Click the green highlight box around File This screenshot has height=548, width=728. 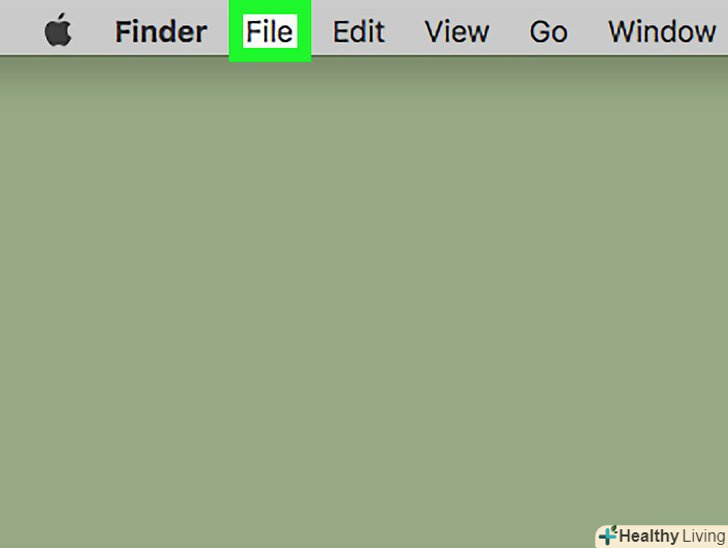tap(270, 31)
